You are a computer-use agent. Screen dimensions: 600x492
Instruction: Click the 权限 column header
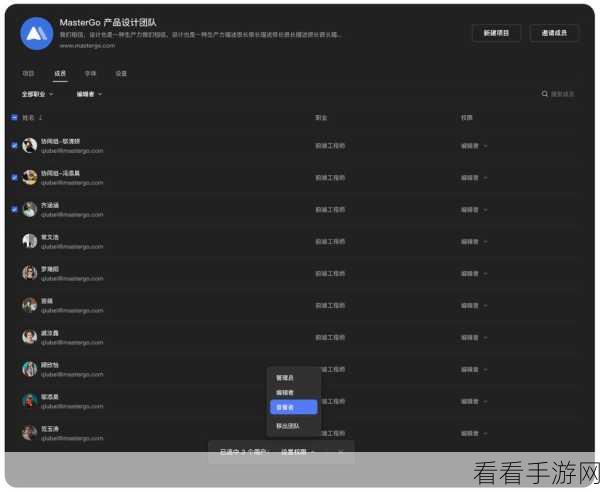coord(466,117)
